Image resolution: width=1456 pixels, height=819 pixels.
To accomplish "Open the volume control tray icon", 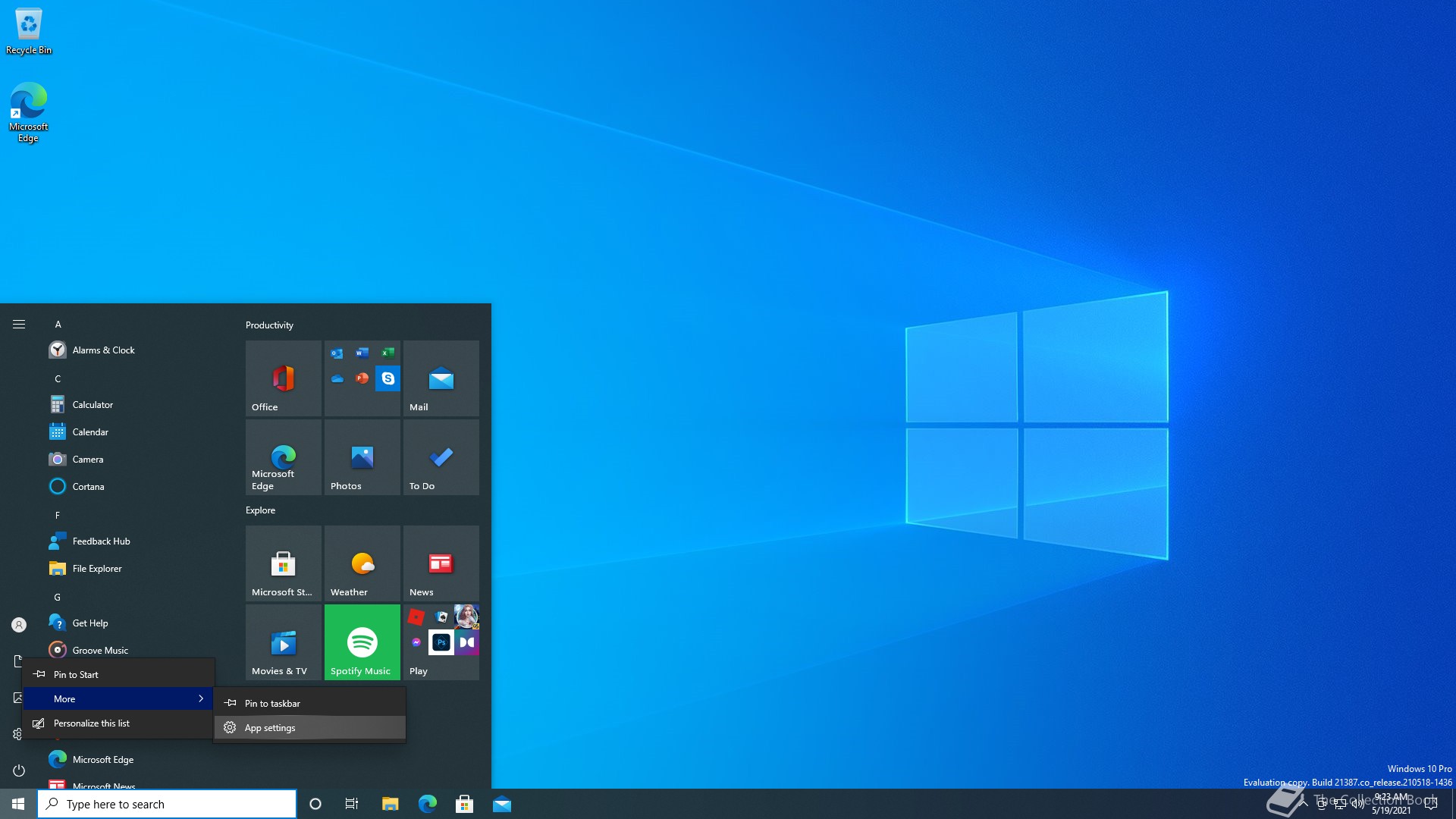I will pos(1358,804).
